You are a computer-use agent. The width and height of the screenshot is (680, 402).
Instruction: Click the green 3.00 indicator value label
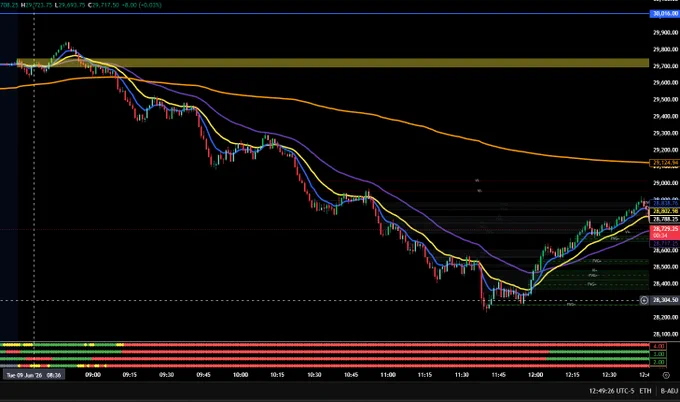click(658, 354)
